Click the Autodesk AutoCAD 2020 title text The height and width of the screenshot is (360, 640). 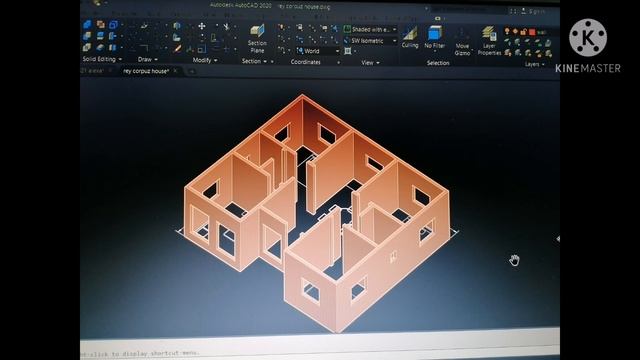click(x=241, y=6)
